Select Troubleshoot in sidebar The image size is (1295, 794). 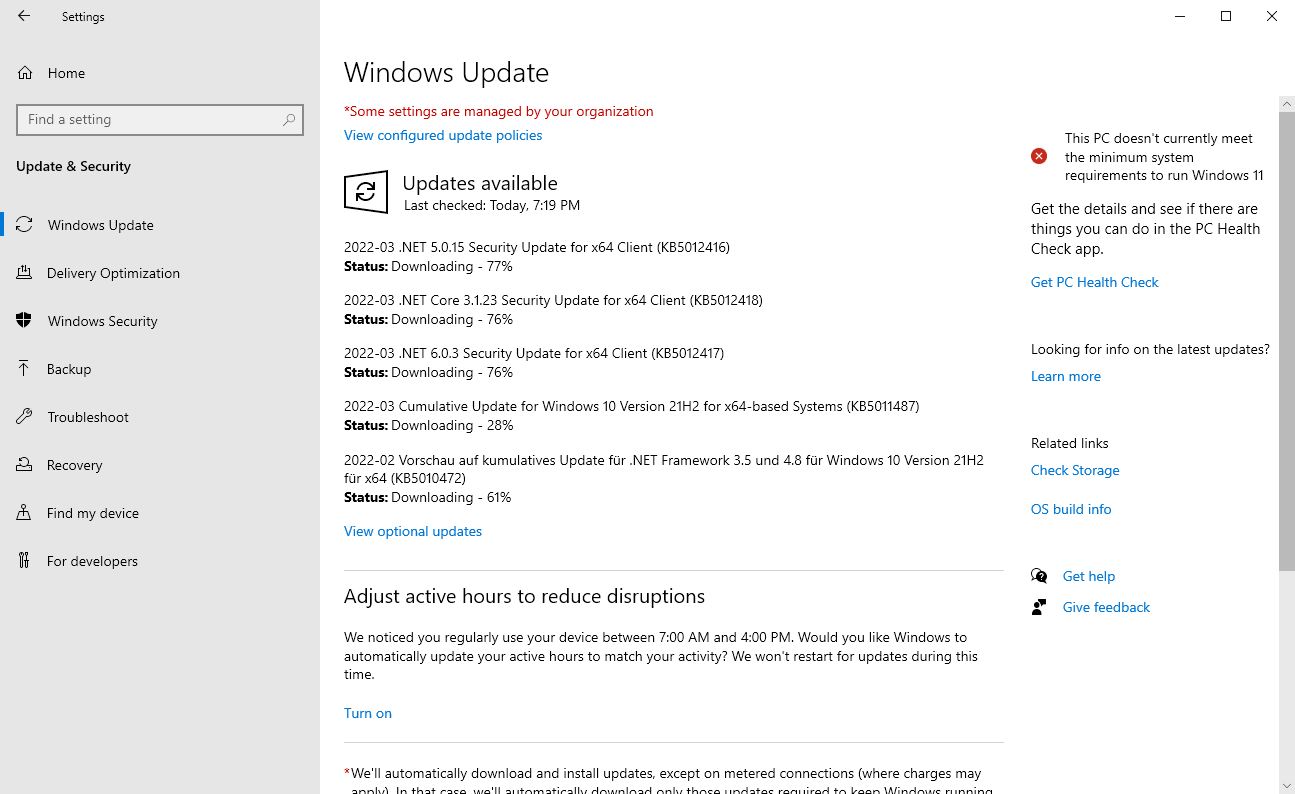pyautogui.click(x=160, y=417)
